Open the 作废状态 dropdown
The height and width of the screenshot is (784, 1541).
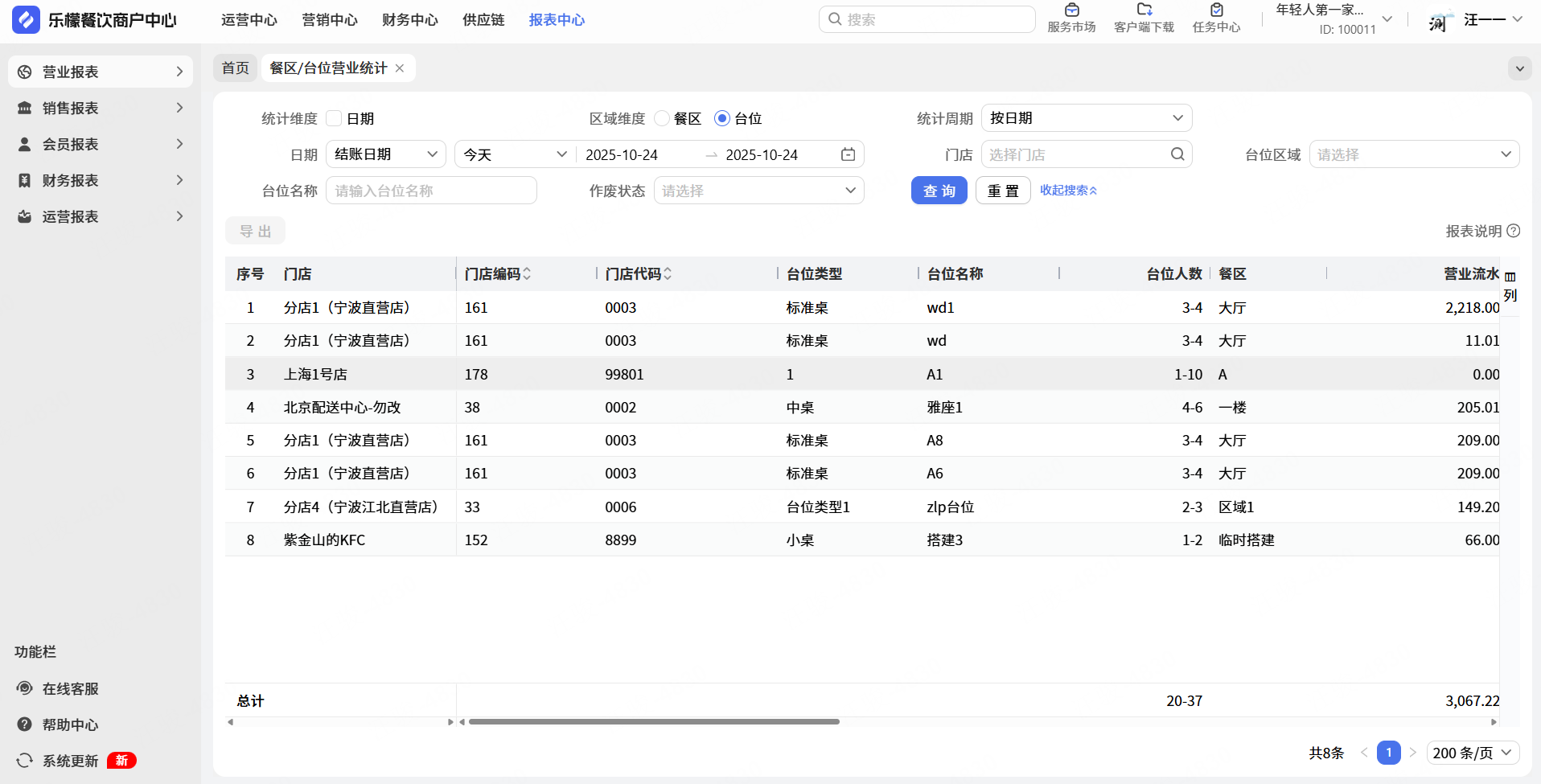[x=758, y=191]
